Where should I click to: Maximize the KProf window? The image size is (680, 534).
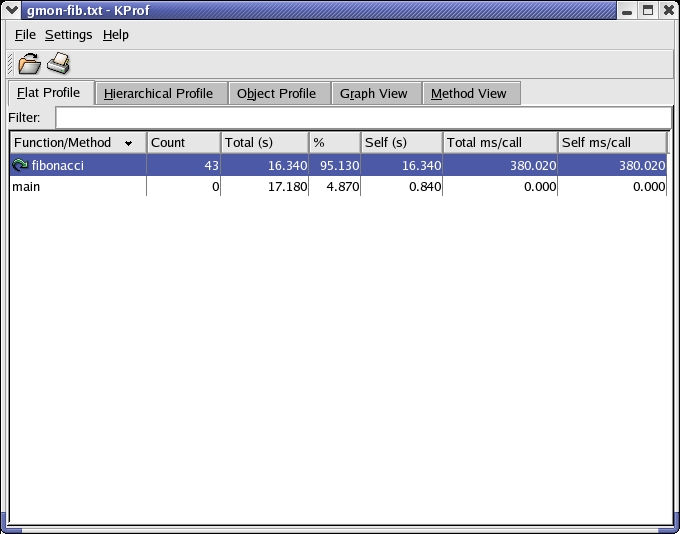647,10
